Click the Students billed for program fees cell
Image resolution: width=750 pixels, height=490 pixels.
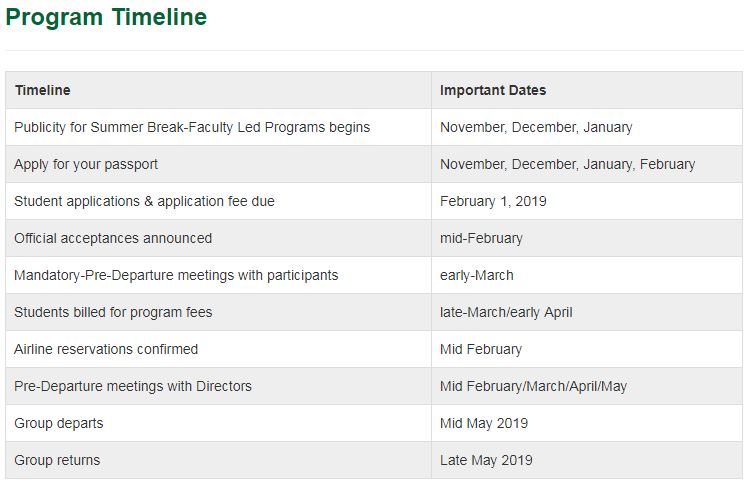(113, 312)
